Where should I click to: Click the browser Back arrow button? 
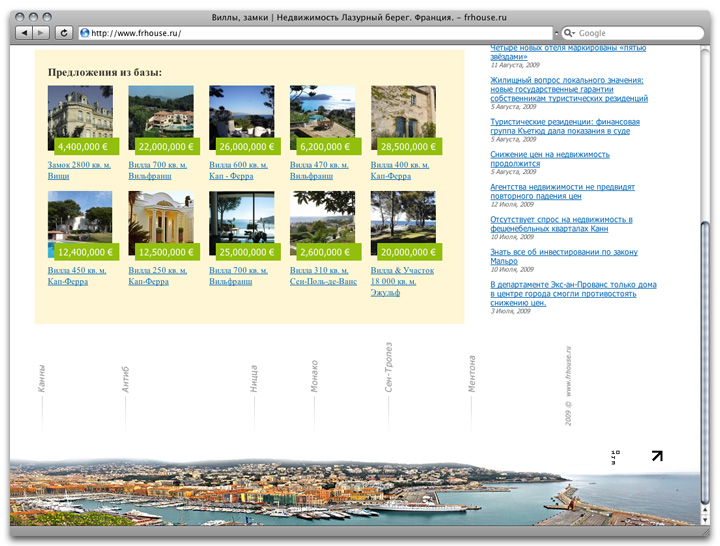point(23,33)
